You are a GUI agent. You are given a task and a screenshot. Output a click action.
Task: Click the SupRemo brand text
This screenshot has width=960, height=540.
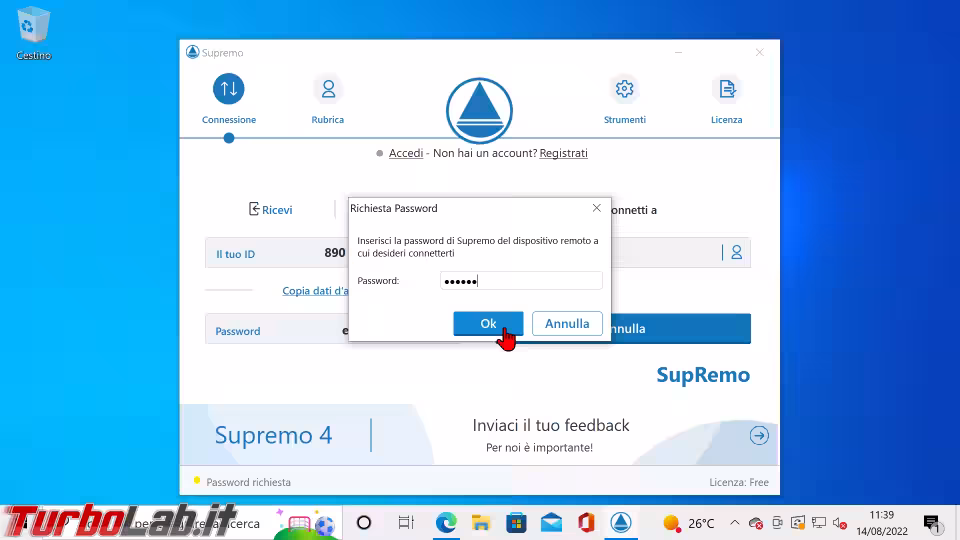[703, 375]
